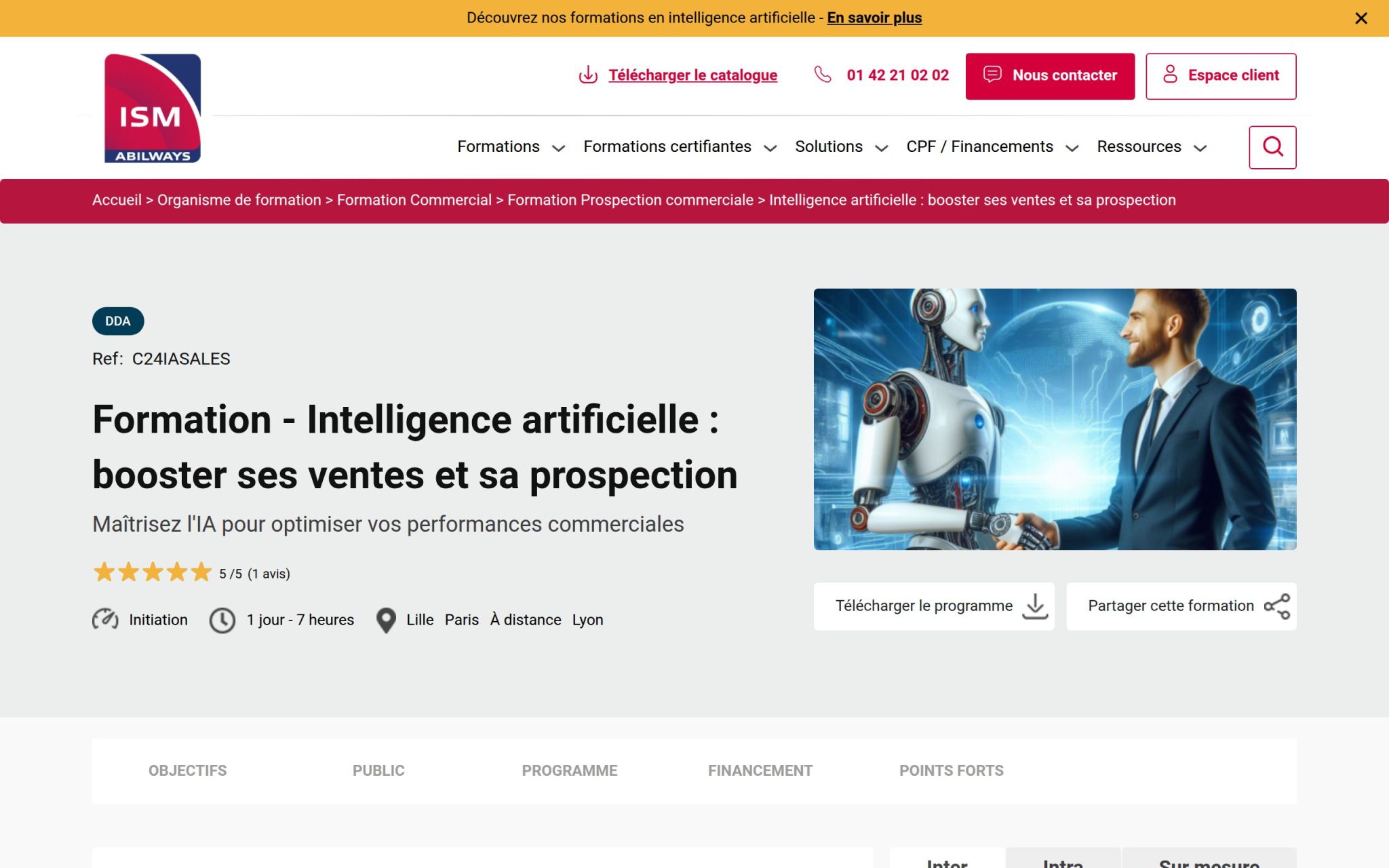Screen dimensions: 1389x868
Task: Click Partager cette formation button
Action: [1181, 606]
